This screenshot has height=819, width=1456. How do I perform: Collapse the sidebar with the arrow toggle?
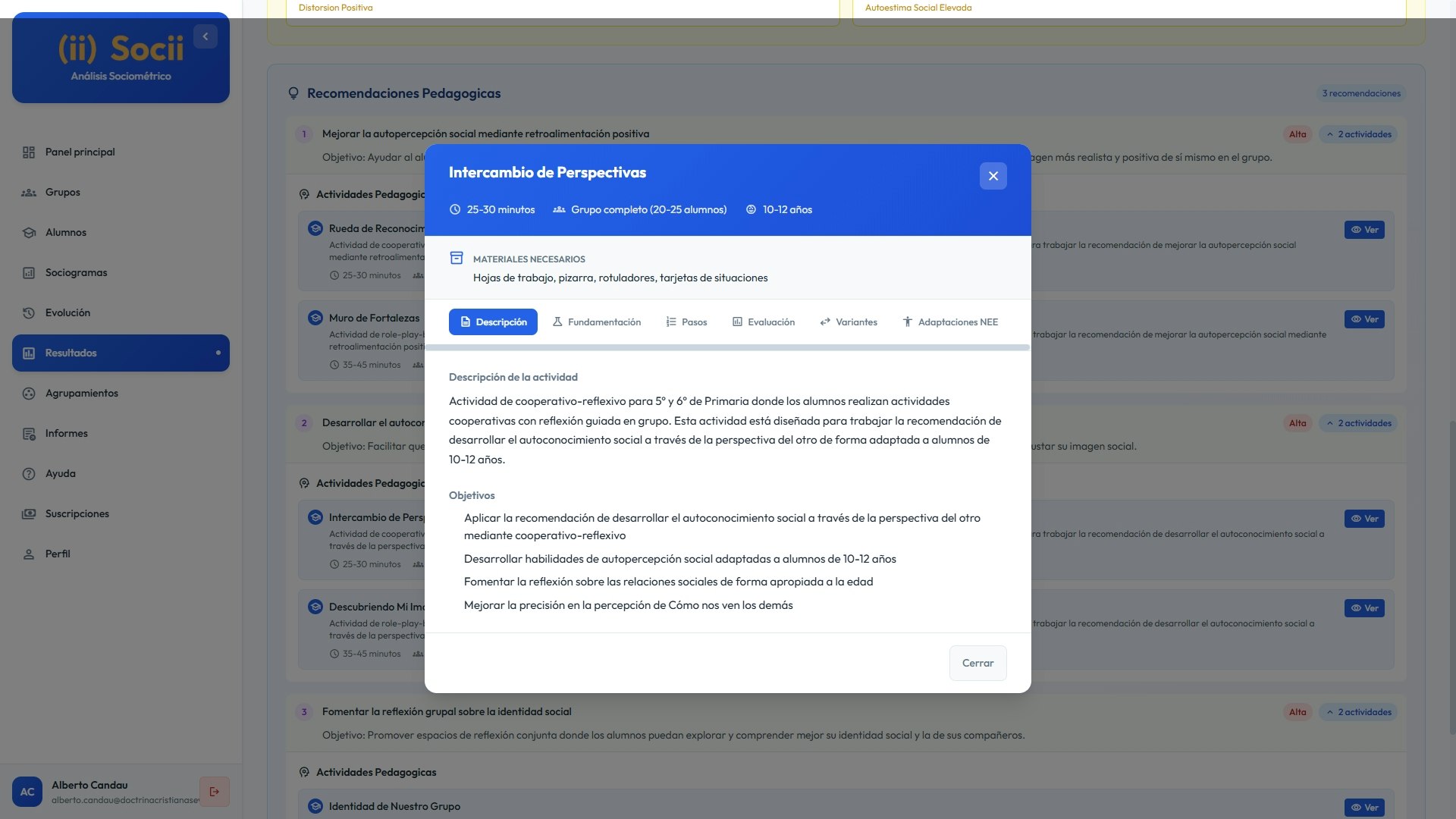click(x=204, y=36)
